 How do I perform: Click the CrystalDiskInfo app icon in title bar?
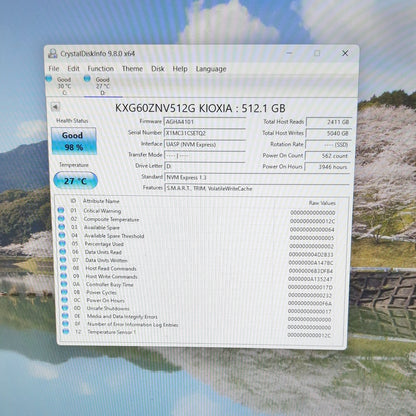tap(53, 54)
